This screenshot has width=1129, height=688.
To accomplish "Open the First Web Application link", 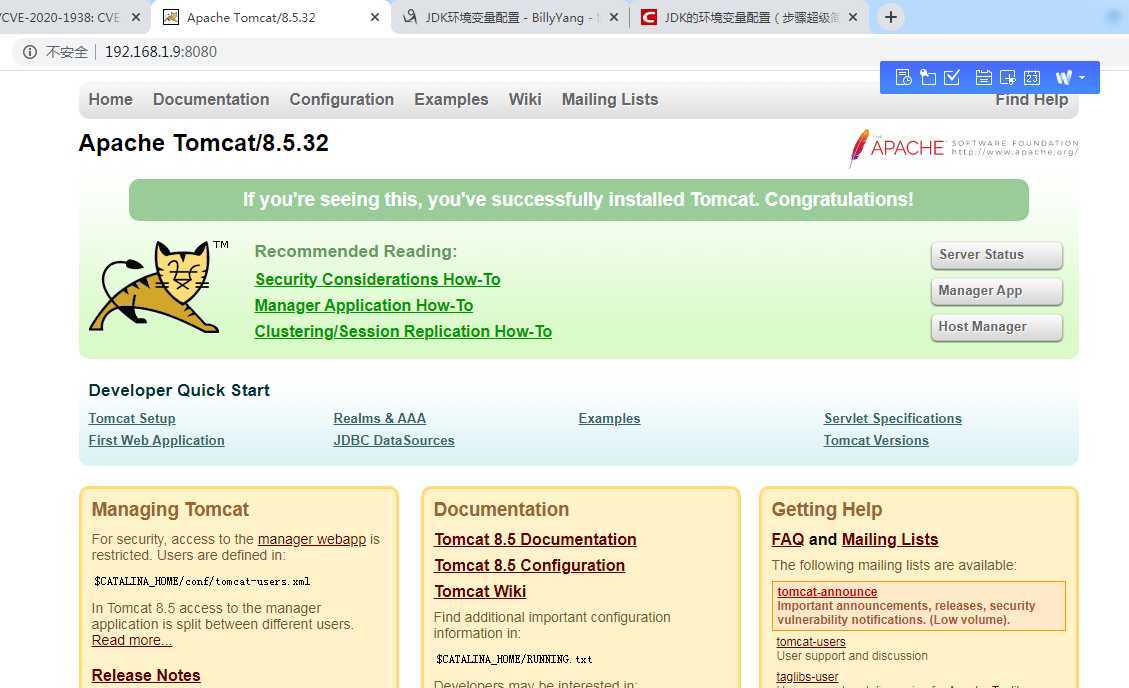I will 156,440.
